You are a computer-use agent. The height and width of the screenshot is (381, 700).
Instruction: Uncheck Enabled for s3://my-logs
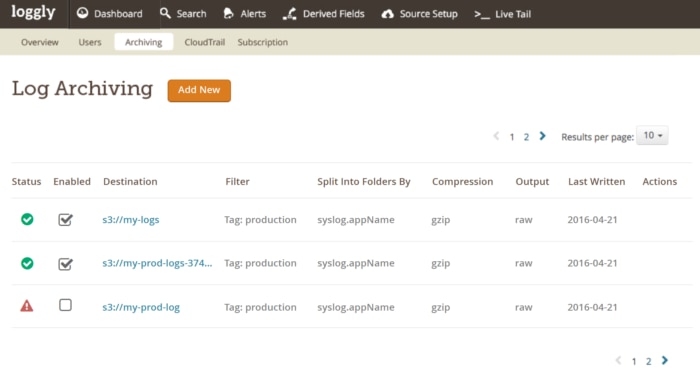[65, 219]
